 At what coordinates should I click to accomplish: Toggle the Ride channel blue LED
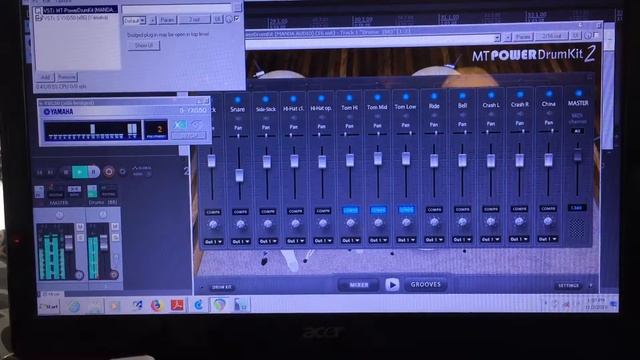pos(434,96)
